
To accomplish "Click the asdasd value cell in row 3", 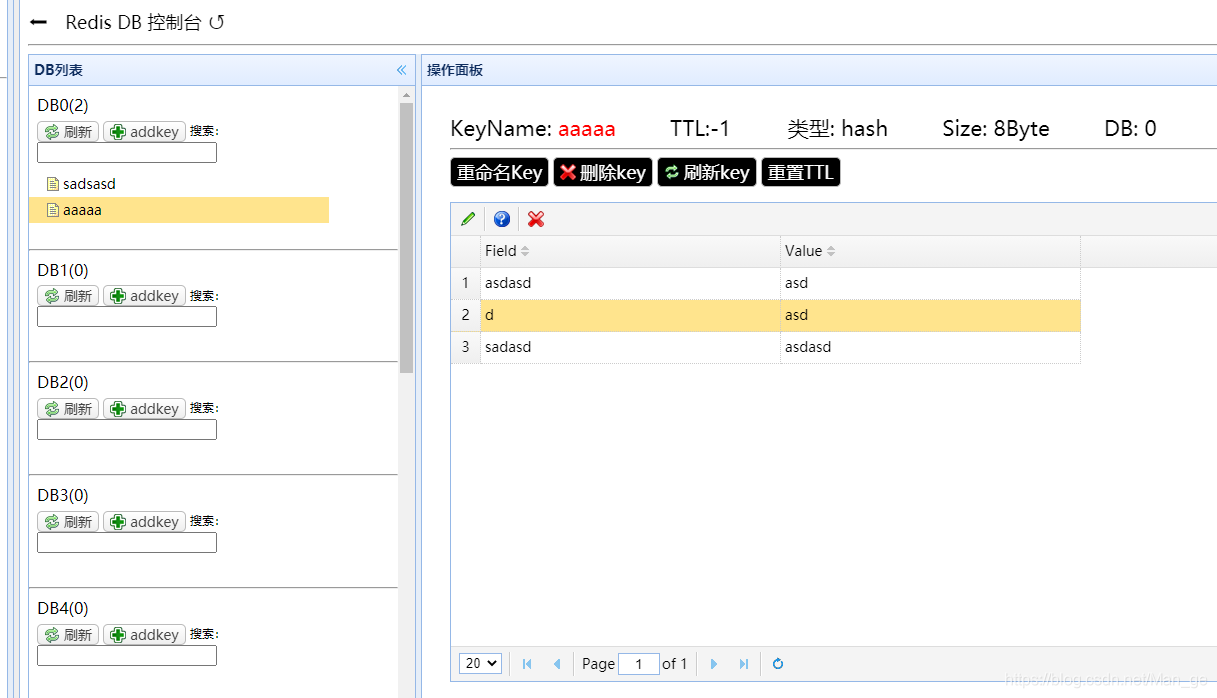I will point(930,347).
